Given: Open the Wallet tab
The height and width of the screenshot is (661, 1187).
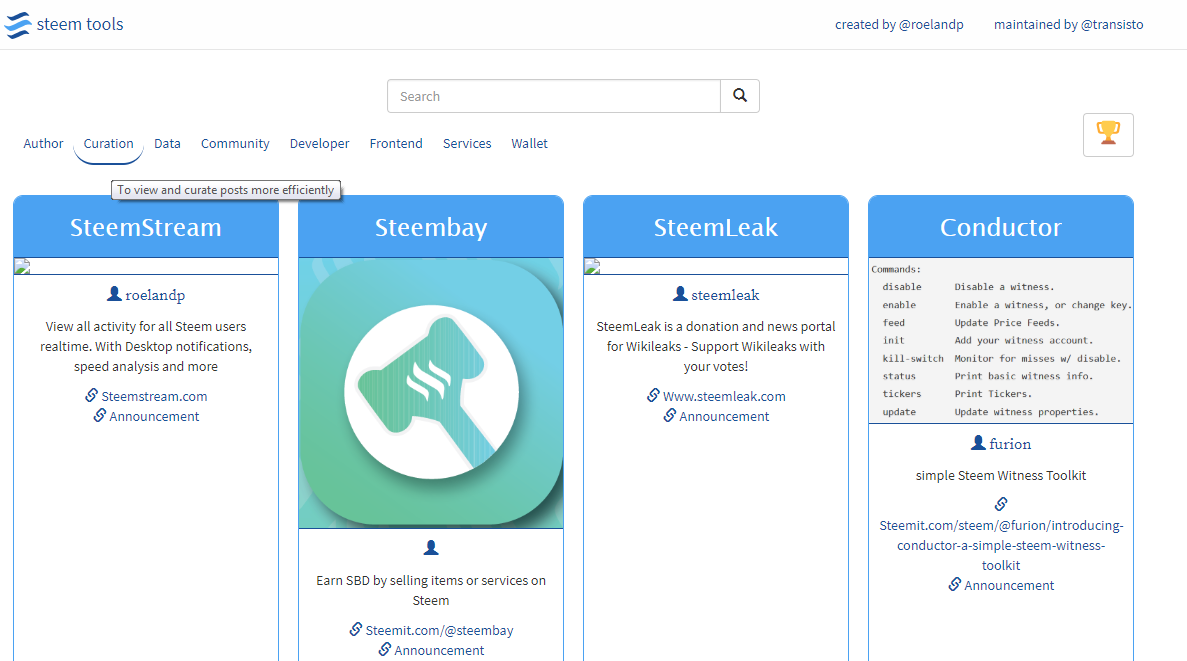Looking at the screenshot, I should pos(529,144).
